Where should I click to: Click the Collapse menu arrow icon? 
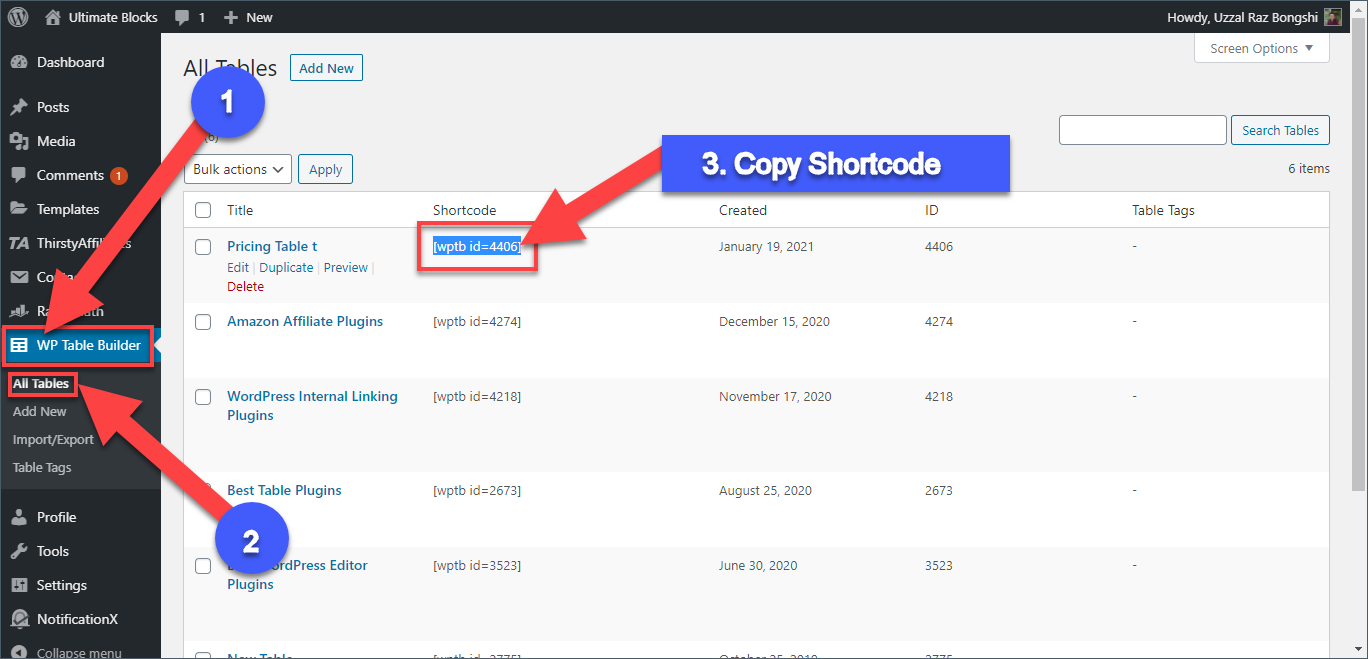coord(19,652)
